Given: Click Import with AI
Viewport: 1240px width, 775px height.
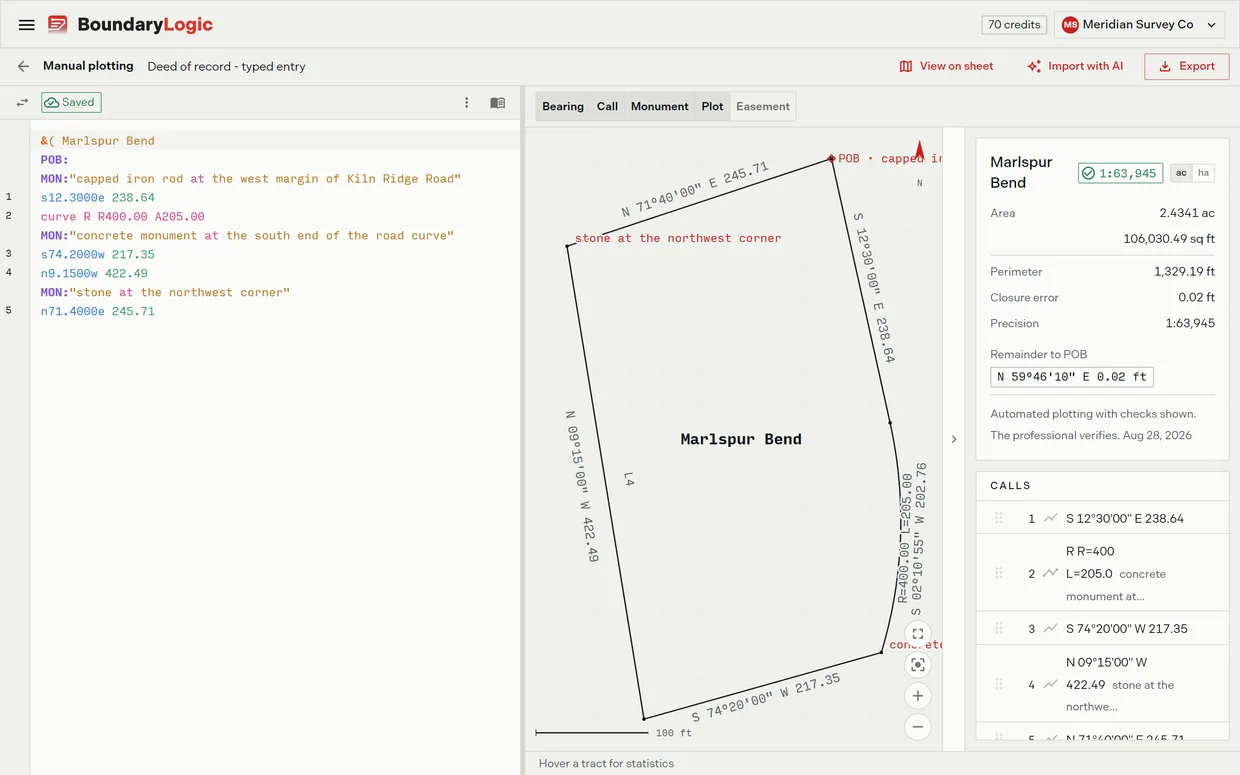Looking at the screenshot, I should (x=1075, y=66).
